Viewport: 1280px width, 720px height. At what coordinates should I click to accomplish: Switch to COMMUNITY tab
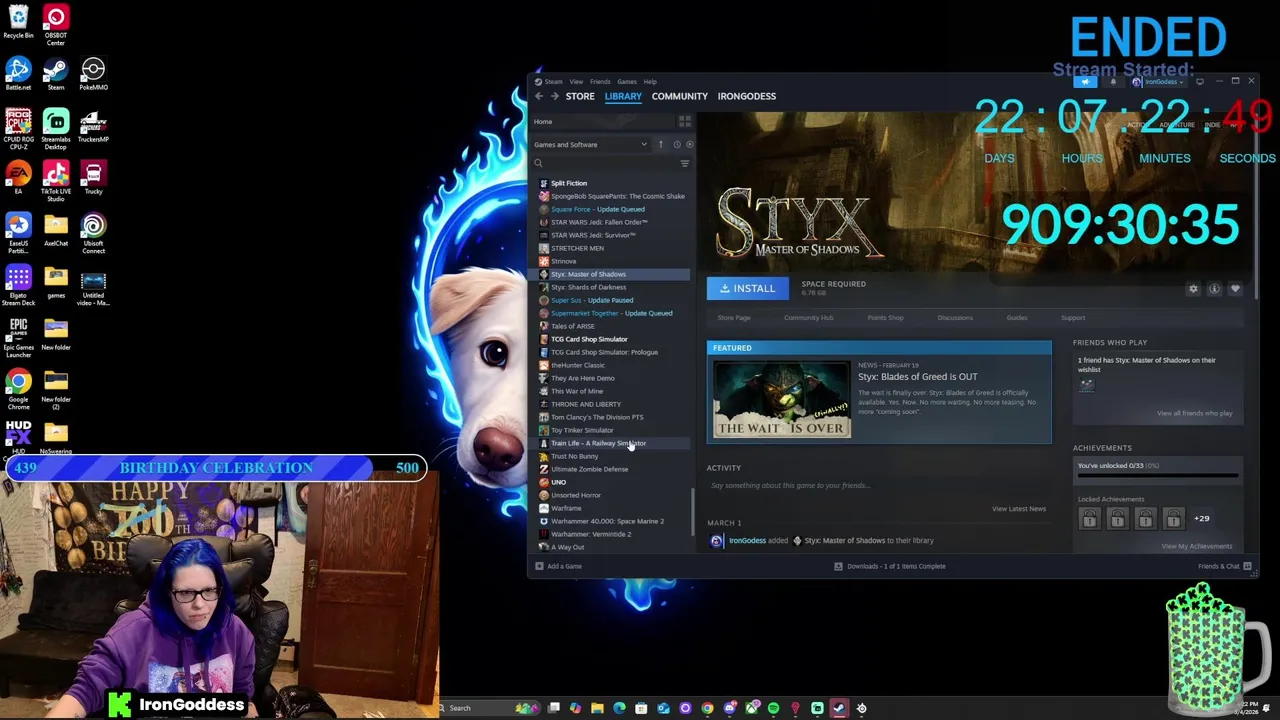coord(680,96)
